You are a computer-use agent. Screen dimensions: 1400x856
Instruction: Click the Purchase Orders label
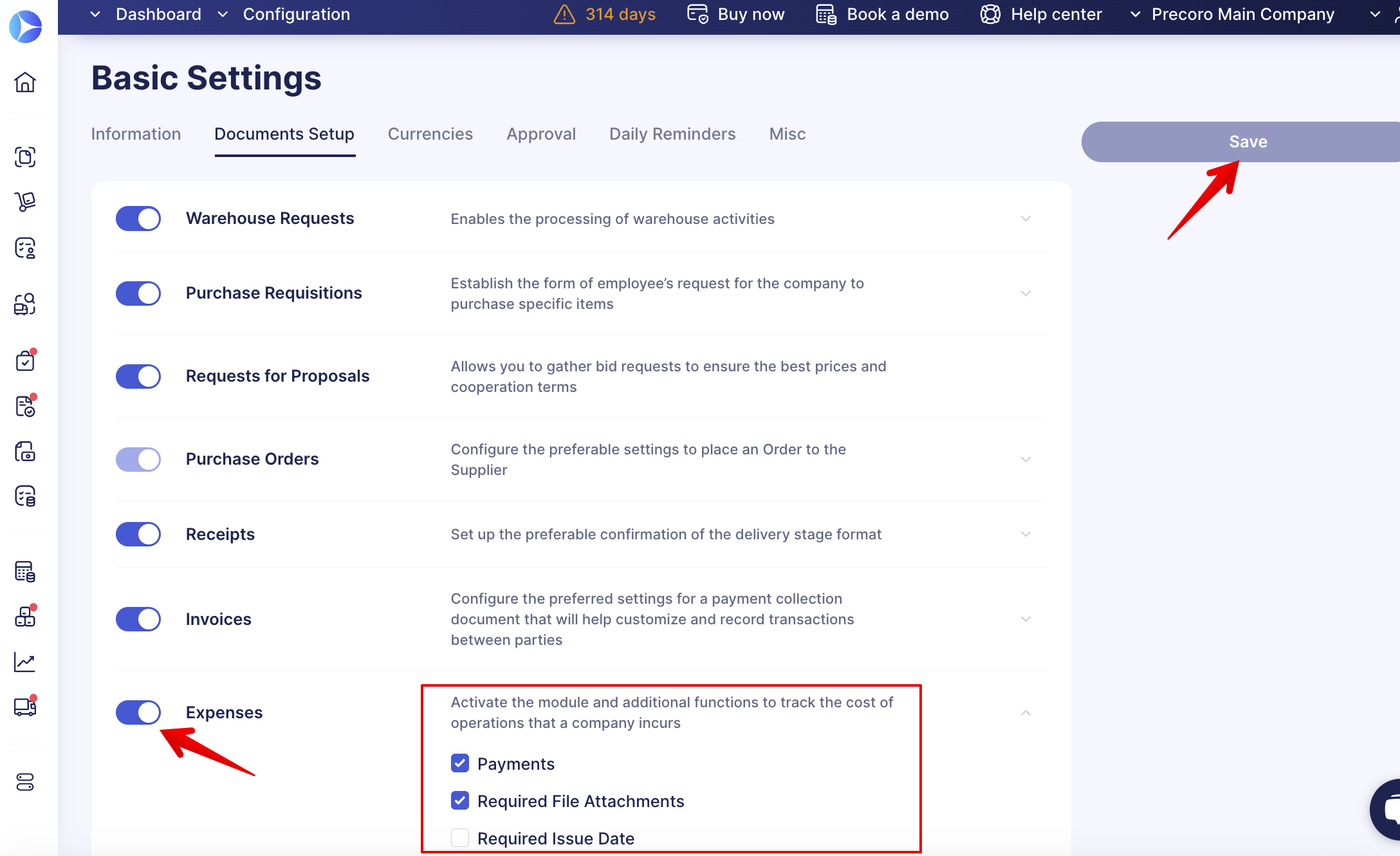click(x=252, y=459)
